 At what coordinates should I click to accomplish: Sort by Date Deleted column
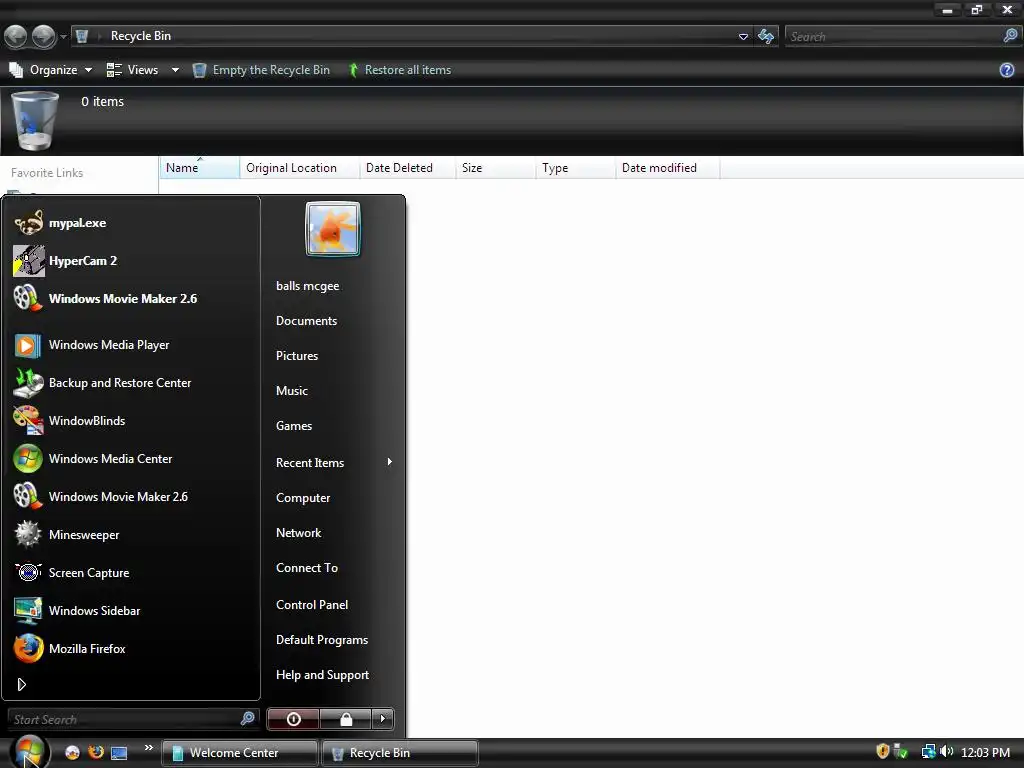pyautogui.click(x=408, y=168)
